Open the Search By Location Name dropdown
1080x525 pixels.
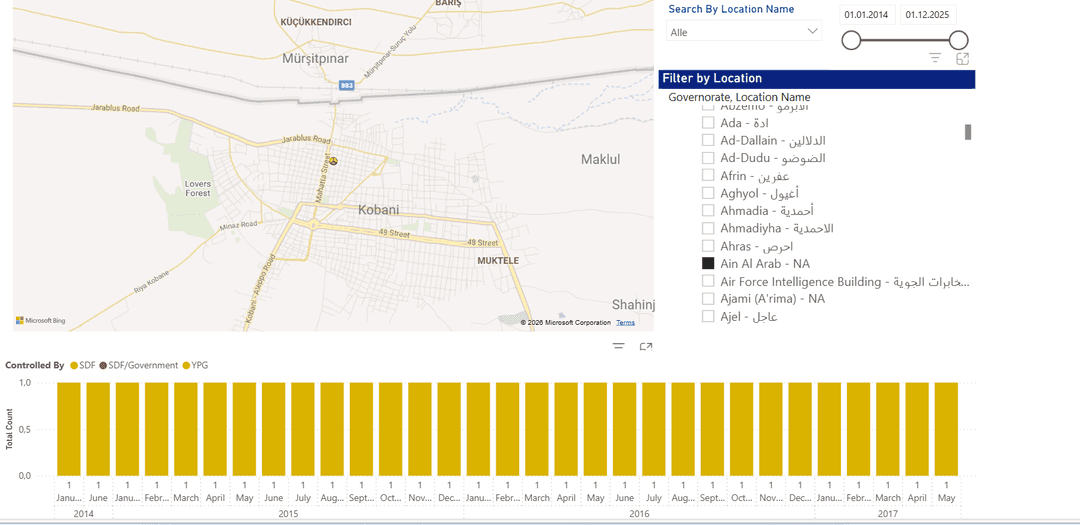click(x=744, y=32)
